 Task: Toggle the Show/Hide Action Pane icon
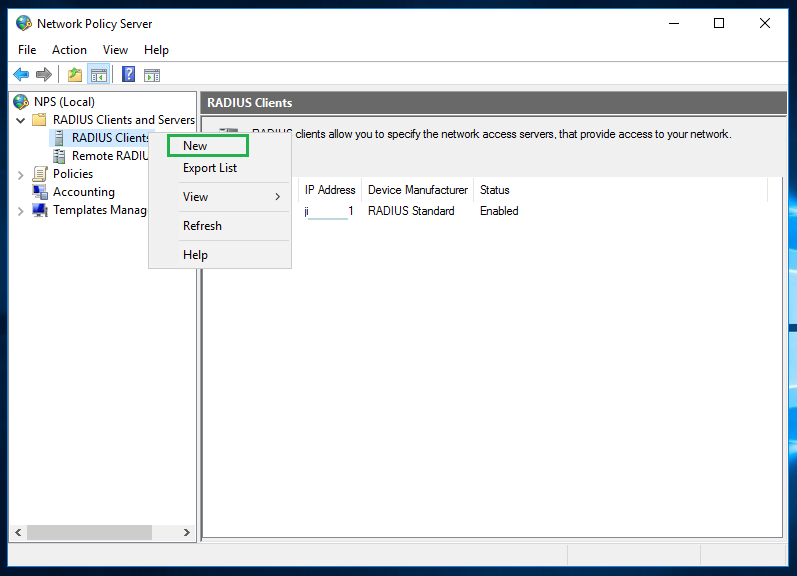tap(152, 74)
